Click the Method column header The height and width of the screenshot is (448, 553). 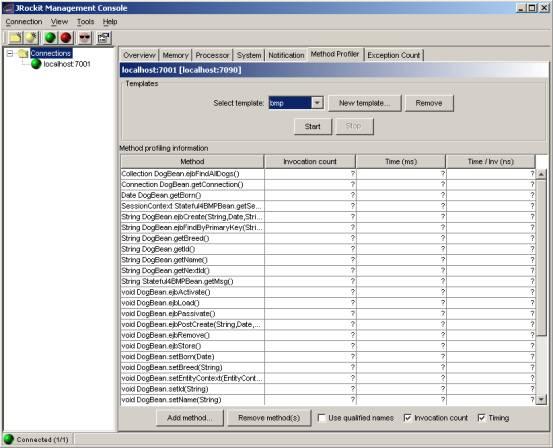click(192, 162)
